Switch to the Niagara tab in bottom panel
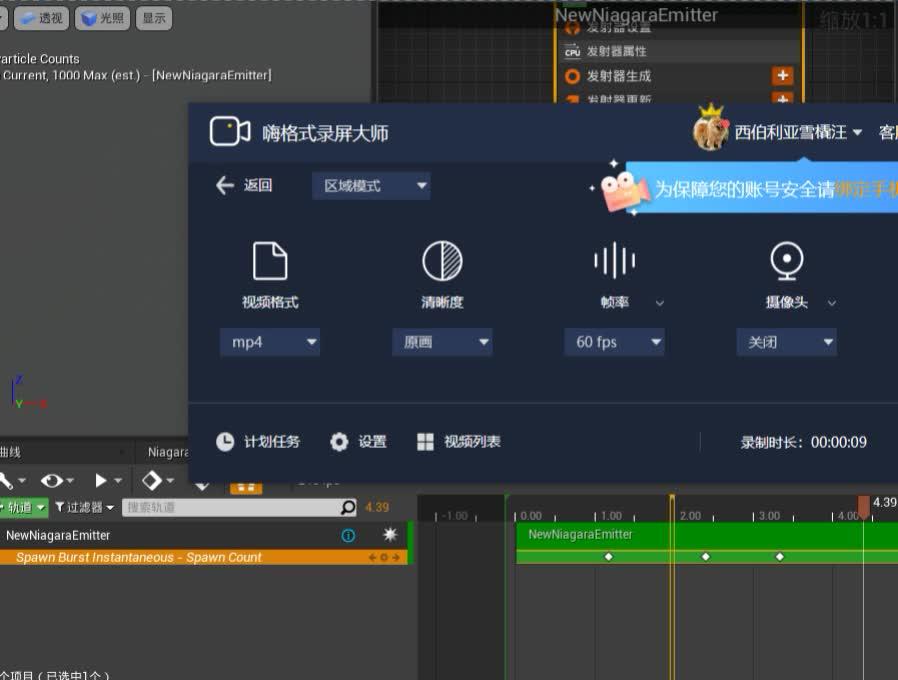898x680 pixels. click(x=168, y=452)
